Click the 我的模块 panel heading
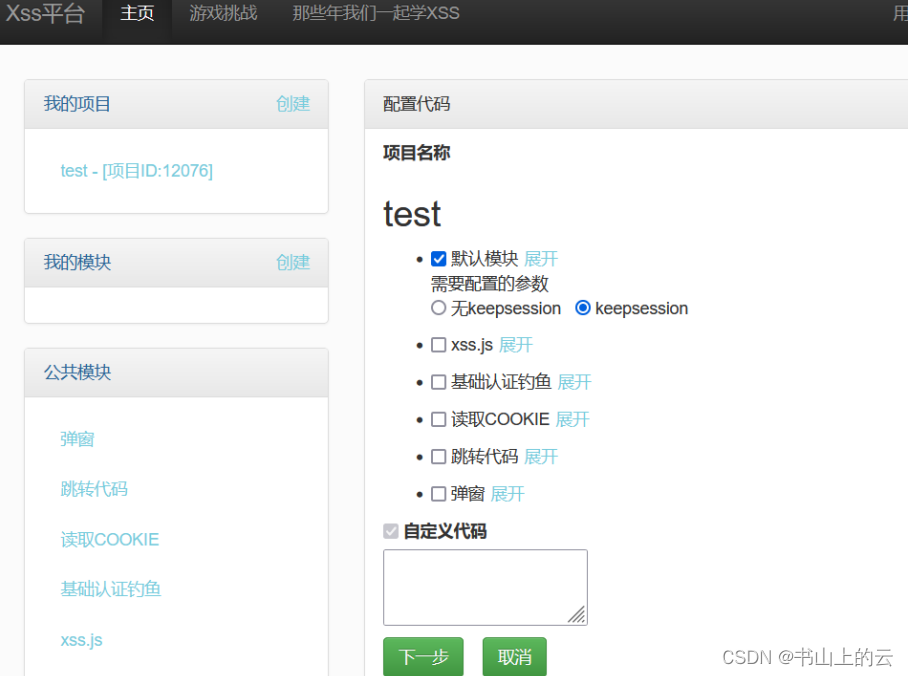The height and width of the screenshot is (676, 908). [77, 262]
